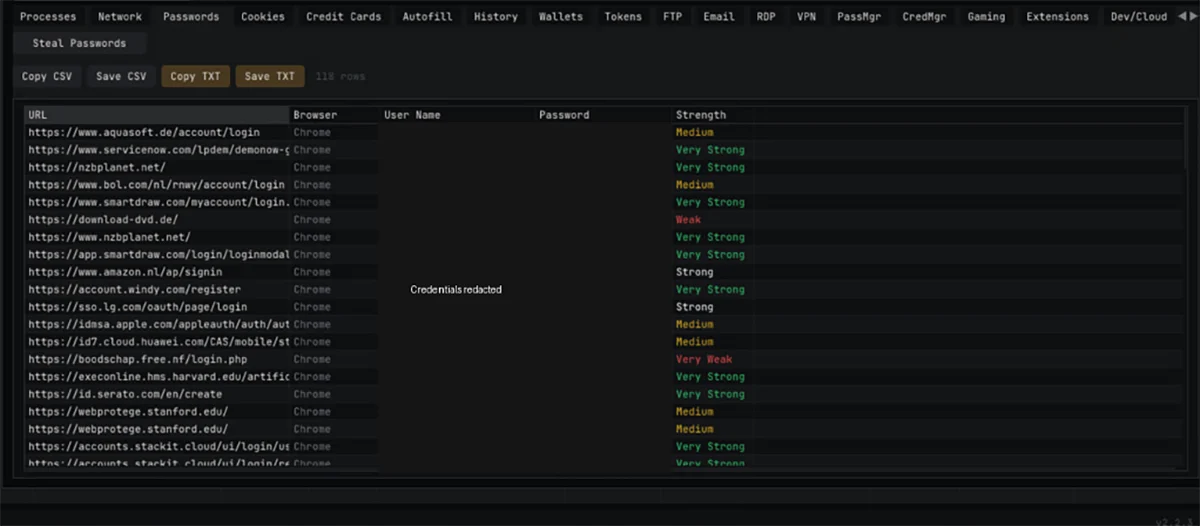Viewport: 1200px width, 526px height.
Task: Open the CredMgr tab
Action: tap(925, 16)
